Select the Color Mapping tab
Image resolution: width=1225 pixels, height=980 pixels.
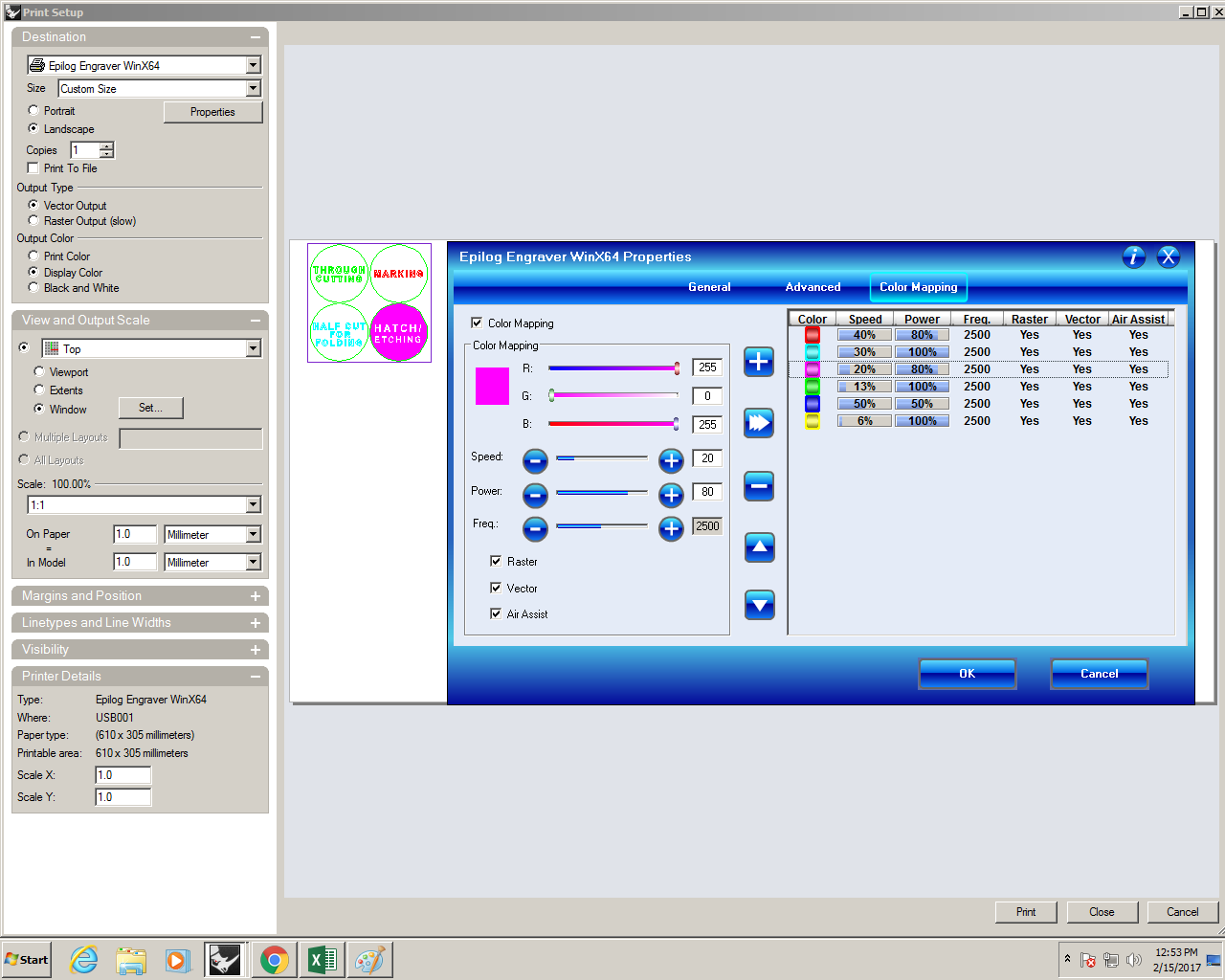(x=919, y=287)
